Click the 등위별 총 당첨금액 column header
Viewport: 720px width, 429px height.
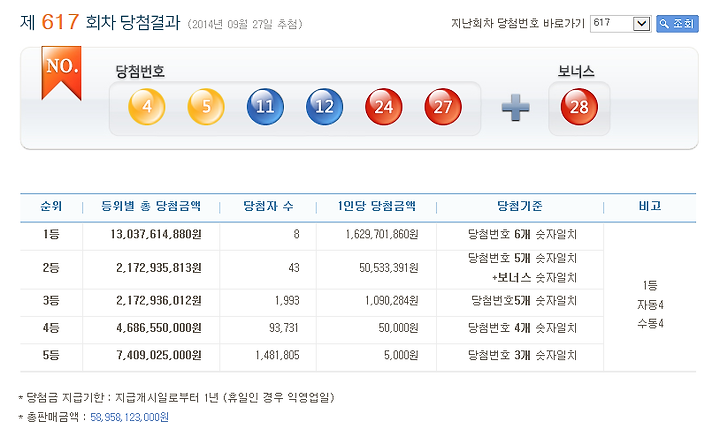pyautogui.click(x=151, y=206)
